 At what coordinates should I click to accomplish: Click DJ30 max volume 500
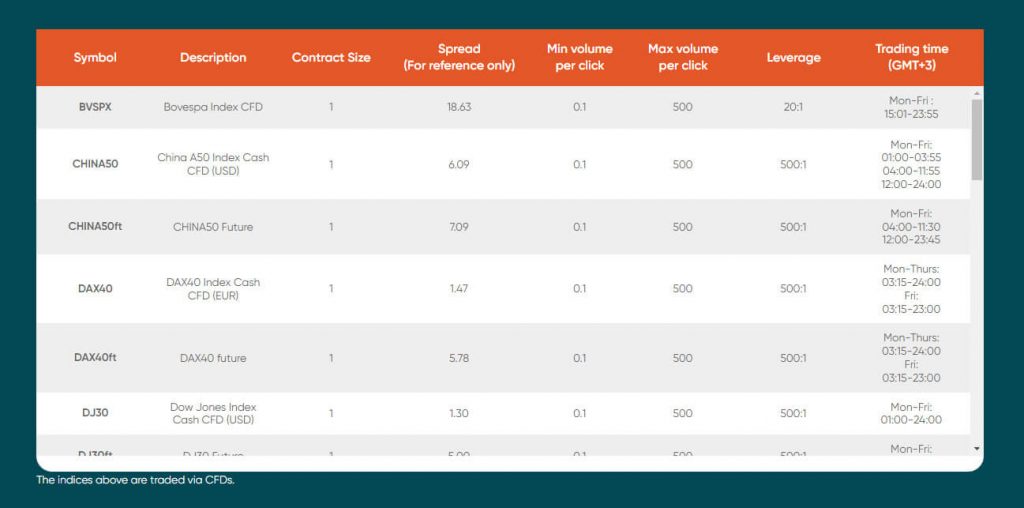pyautogui.click(x=682, y=413)
